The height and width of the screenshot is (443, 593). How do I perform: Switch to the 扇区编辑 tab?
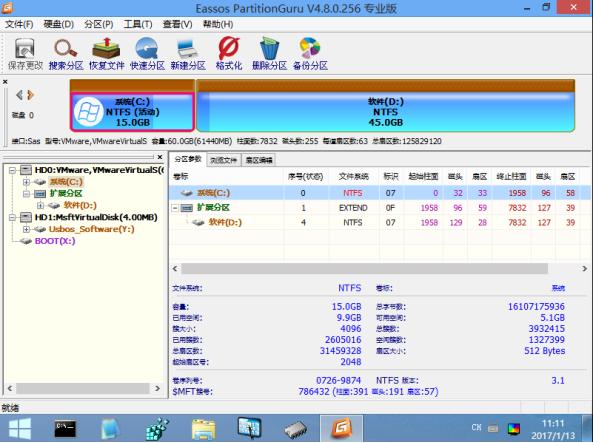tap(259, 160)
